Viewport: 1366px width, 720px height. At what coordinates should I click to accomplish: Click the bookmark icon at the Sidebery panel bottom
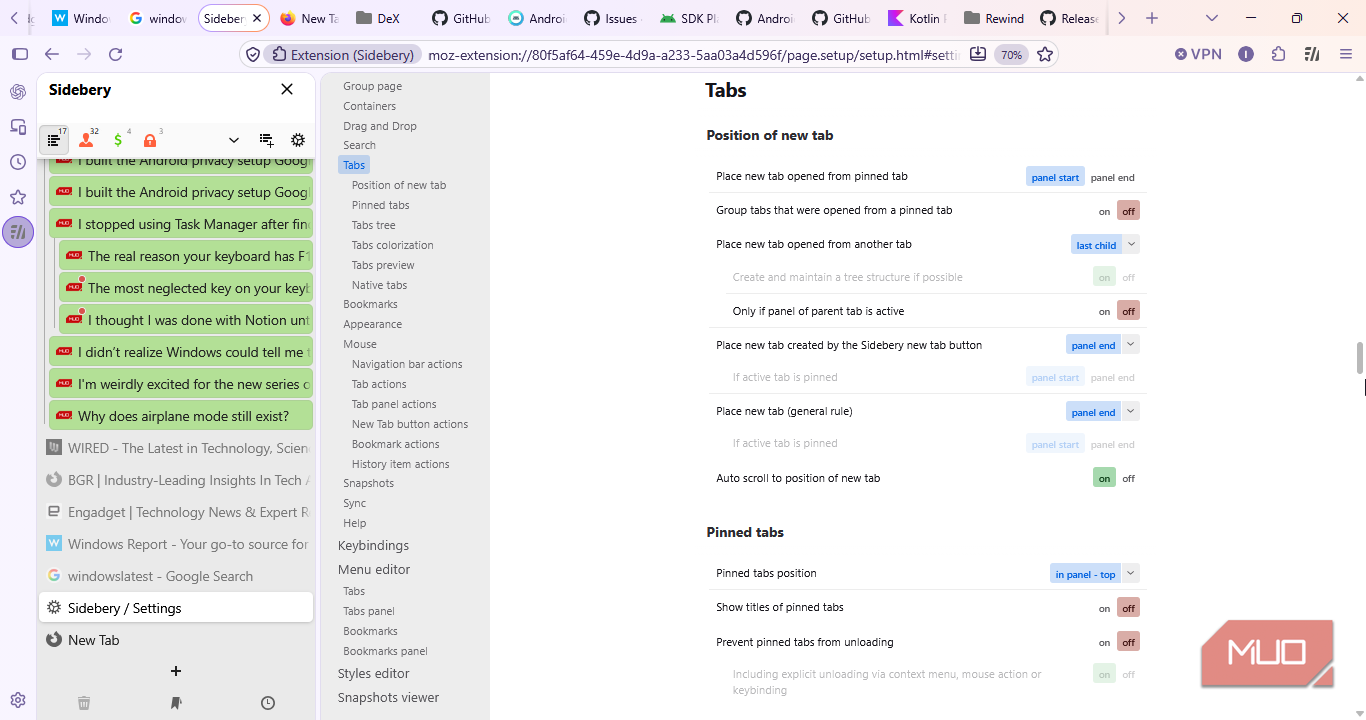176,703
